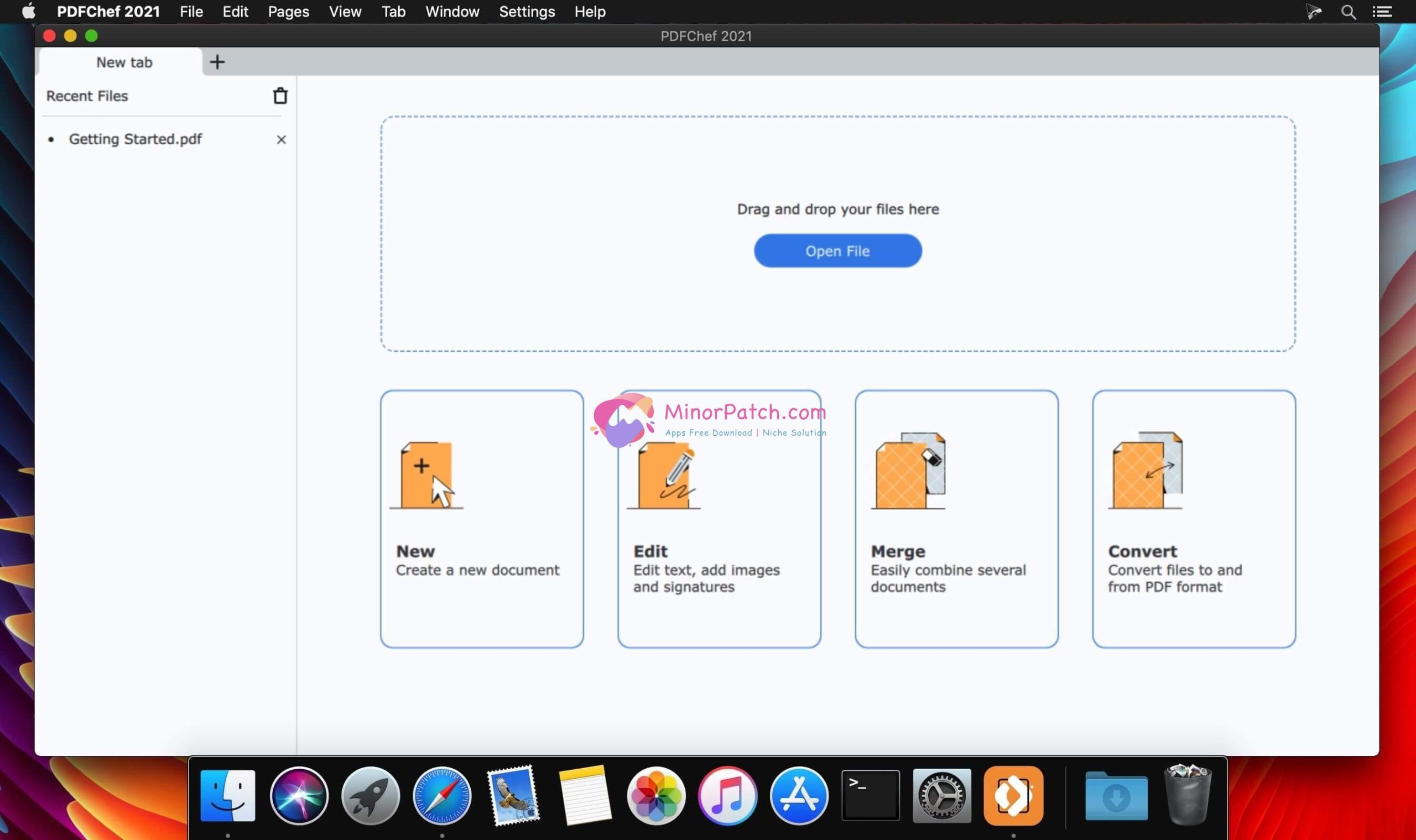Select the Merge card to combine documents

click(956, 521)
